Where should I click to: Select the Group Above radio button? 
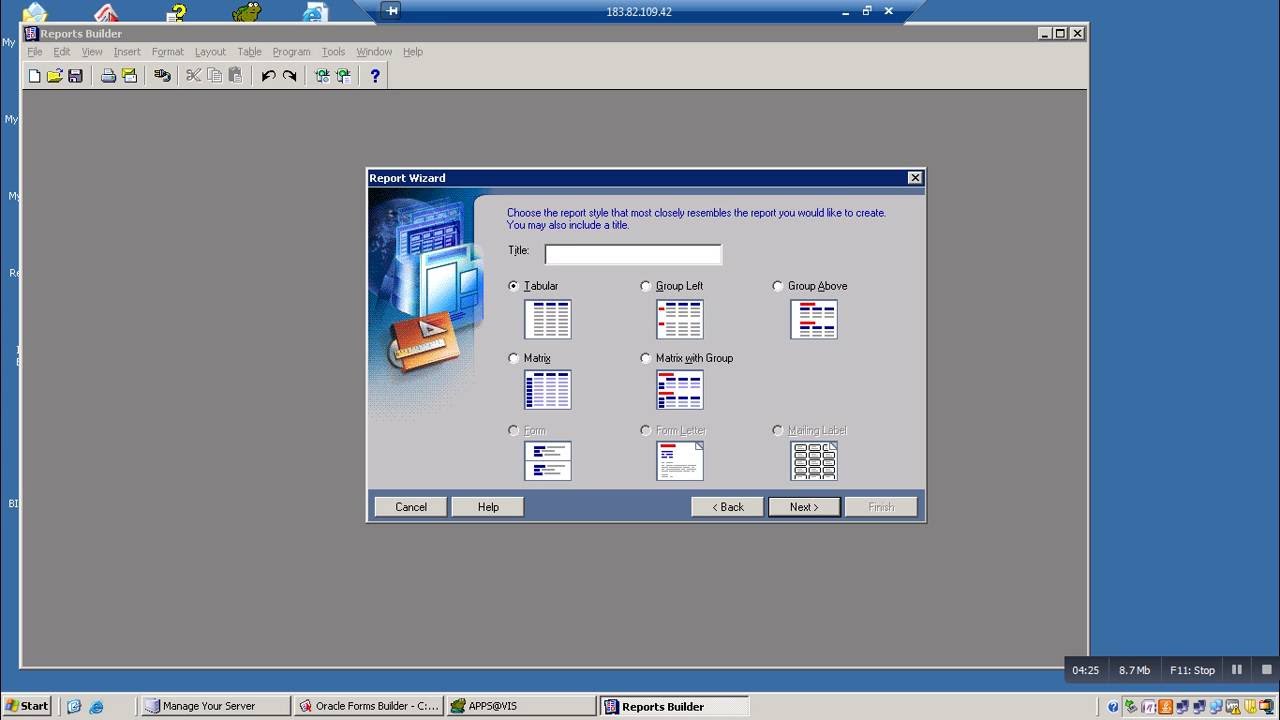778,286
